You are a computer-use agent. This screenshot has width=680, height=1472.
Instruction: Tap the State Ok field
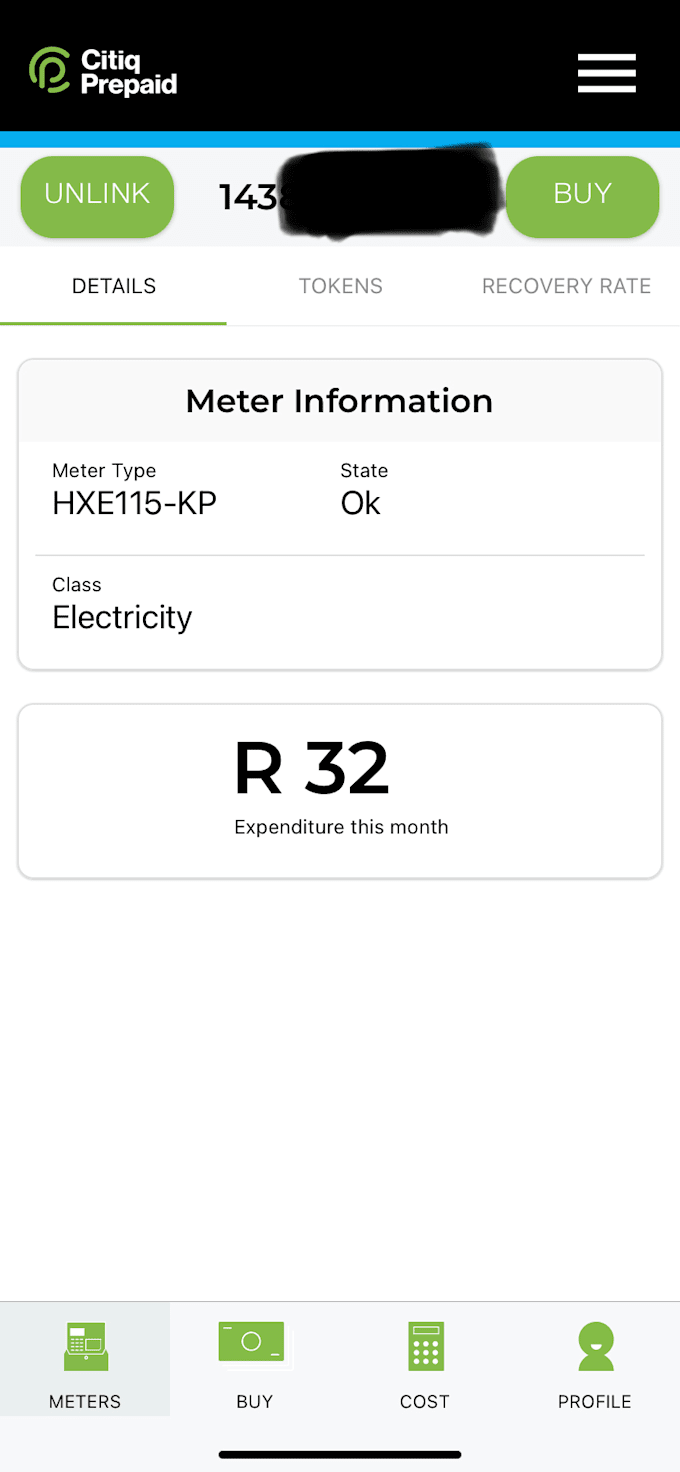(364, 490)
